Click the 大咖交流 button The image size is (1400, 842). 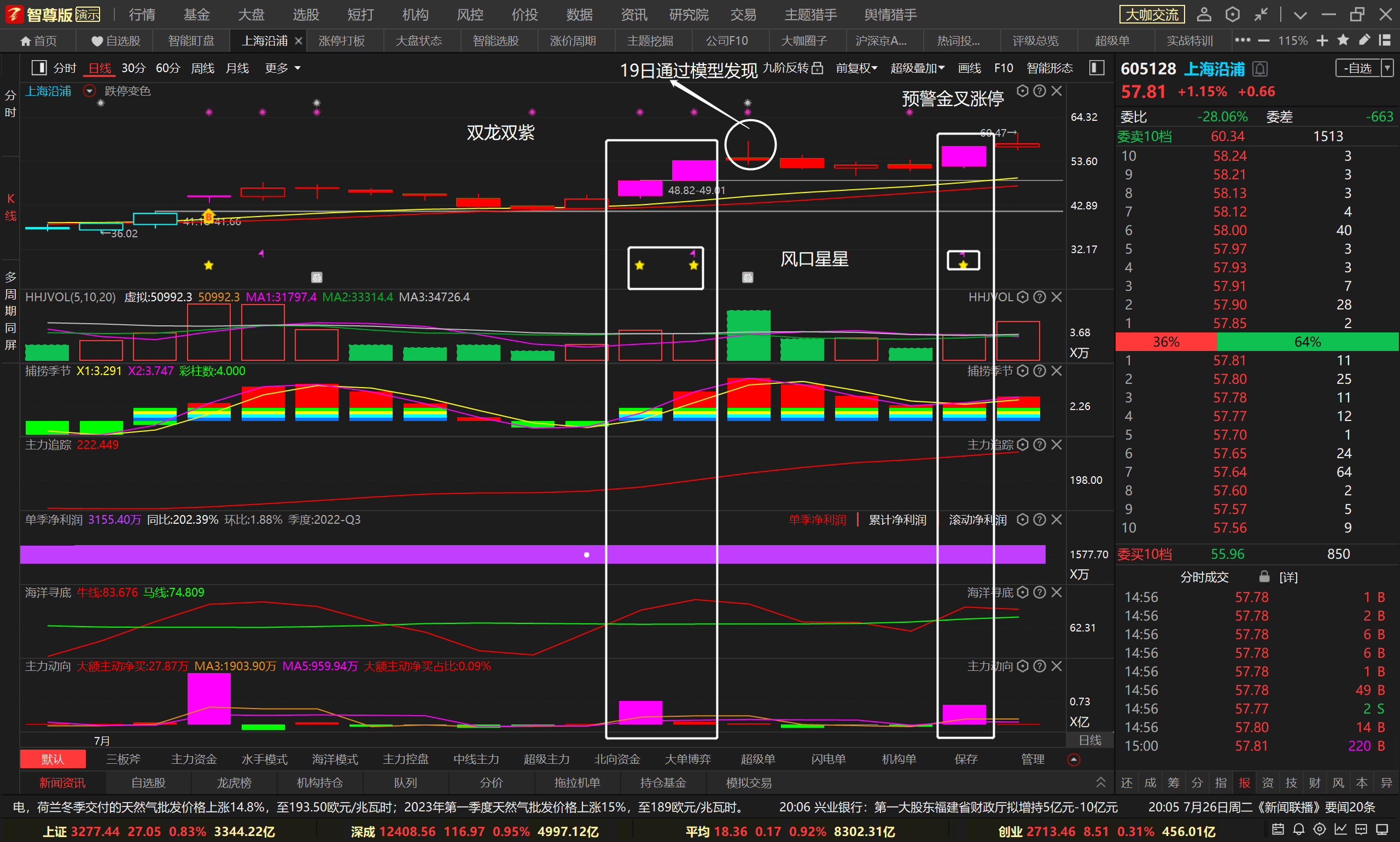1151,15
